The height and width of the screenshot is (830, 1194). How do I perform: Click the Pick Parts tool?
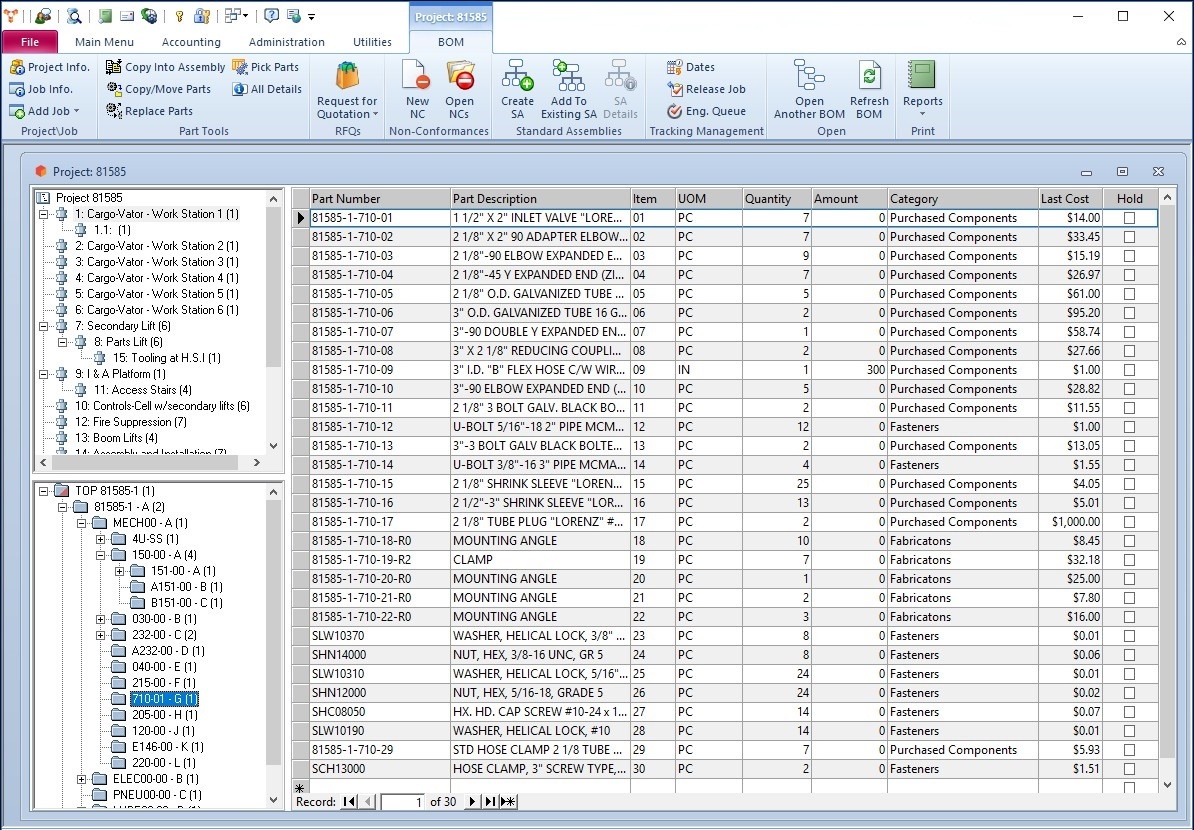[266, 67]
